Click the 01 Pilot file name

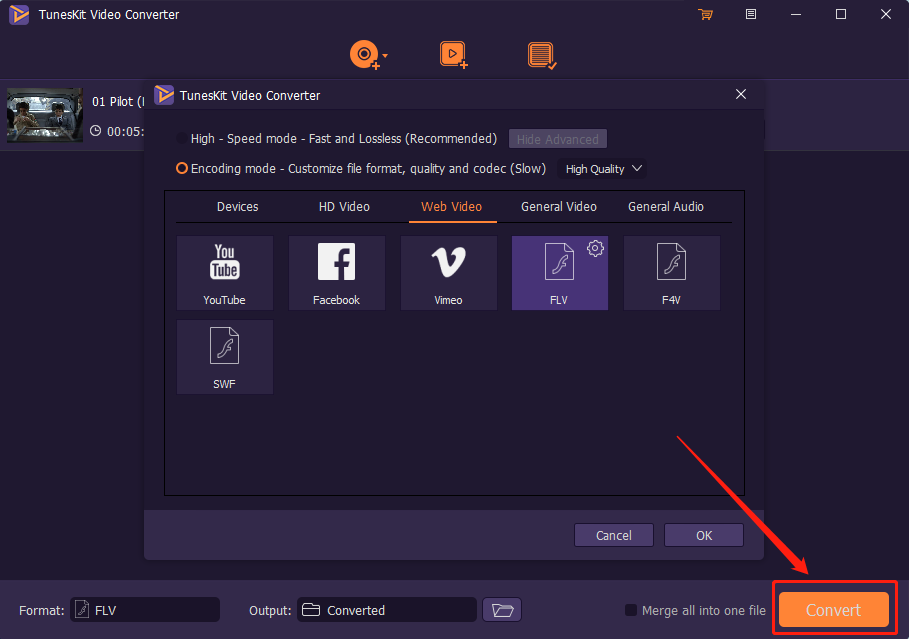pos(118,101)
